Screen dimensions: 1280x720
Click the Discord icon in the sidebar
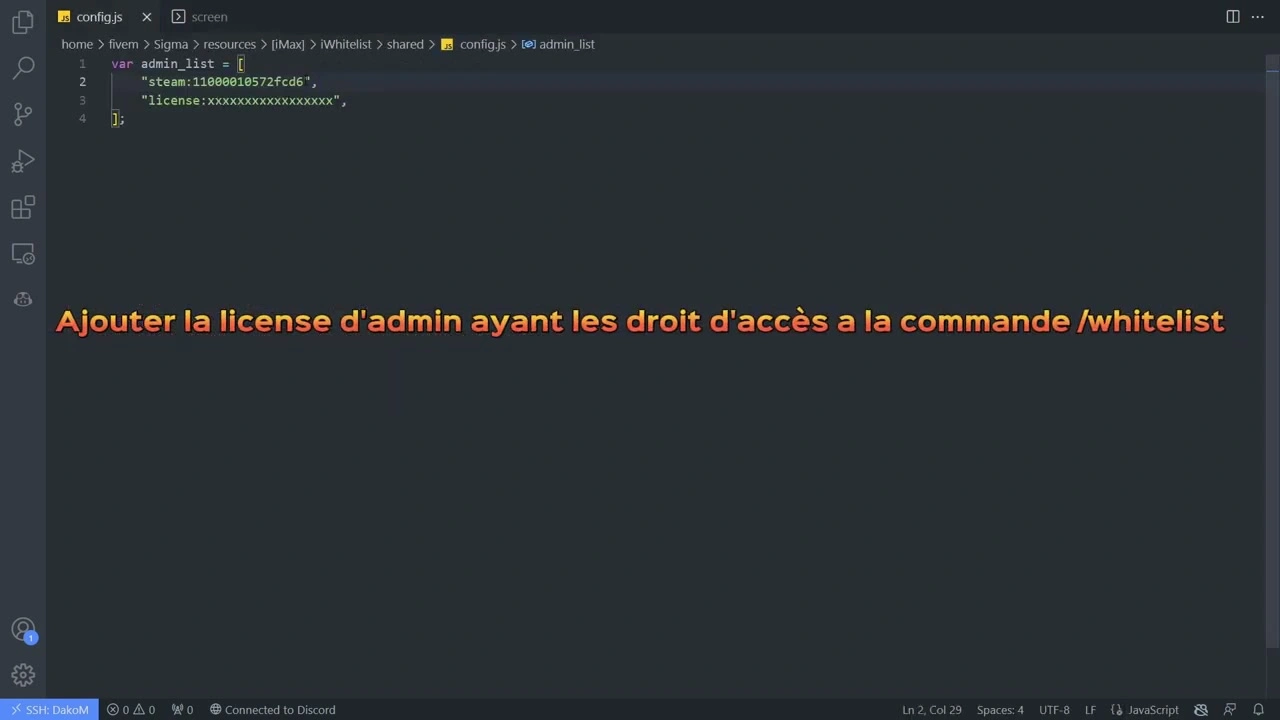point(22,300)
